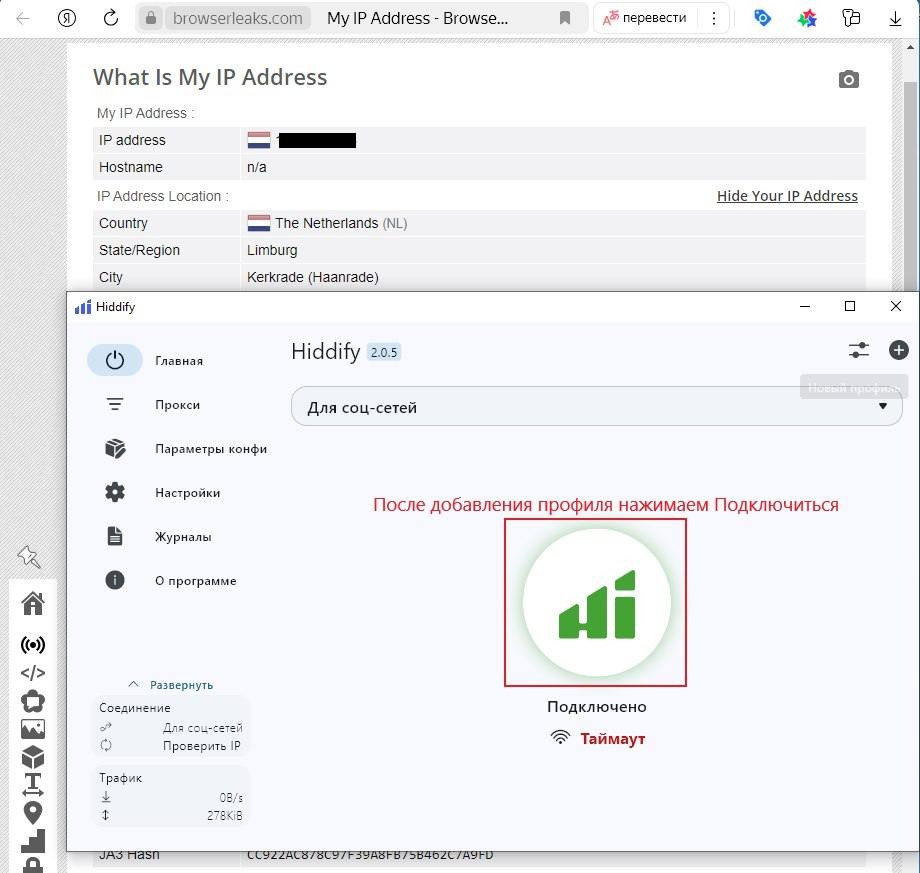Click the power icon next to Главная
920x873 pixels.
coord(115,360)
